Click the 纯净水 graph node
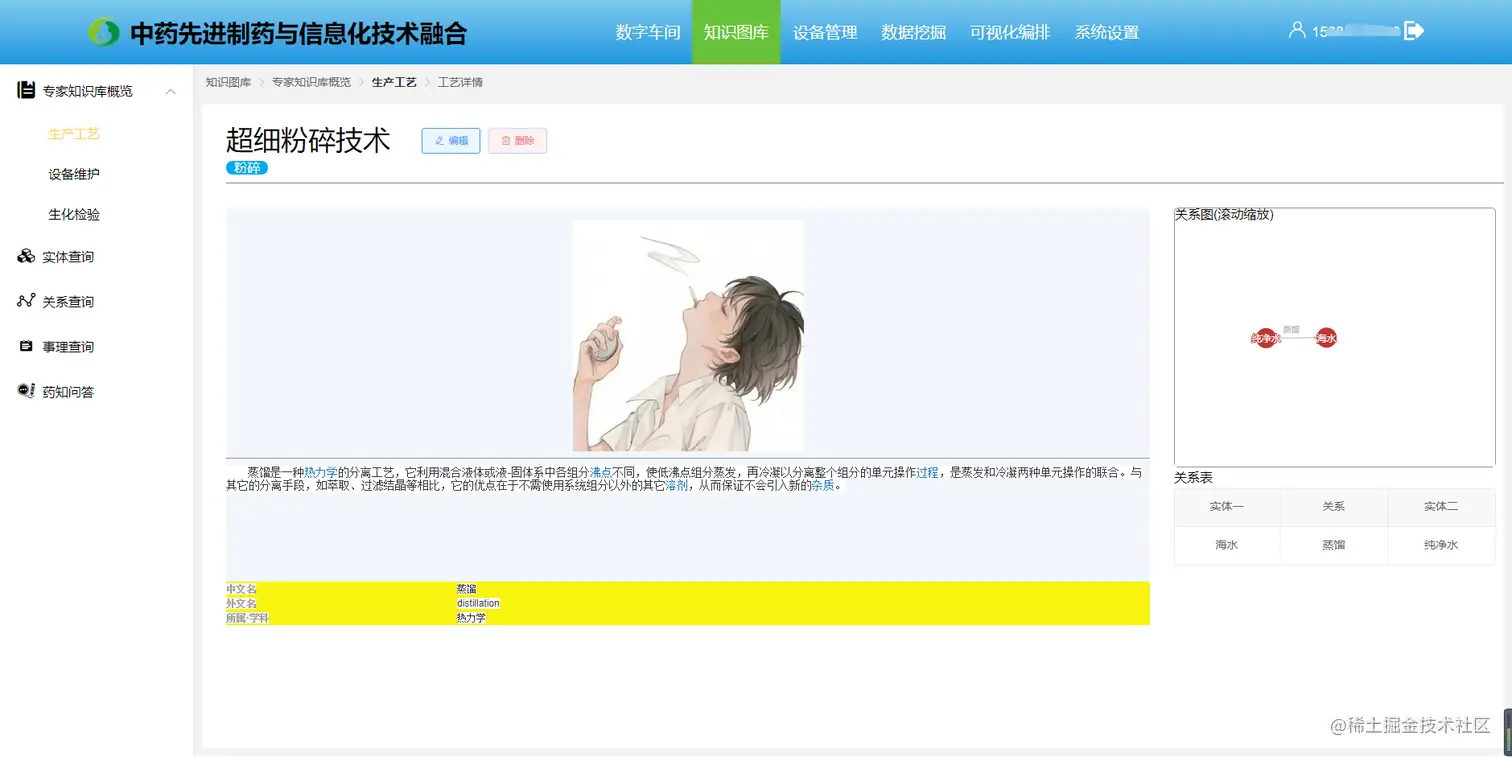This screenshot has width=1512, height=757. (1266, 338)
